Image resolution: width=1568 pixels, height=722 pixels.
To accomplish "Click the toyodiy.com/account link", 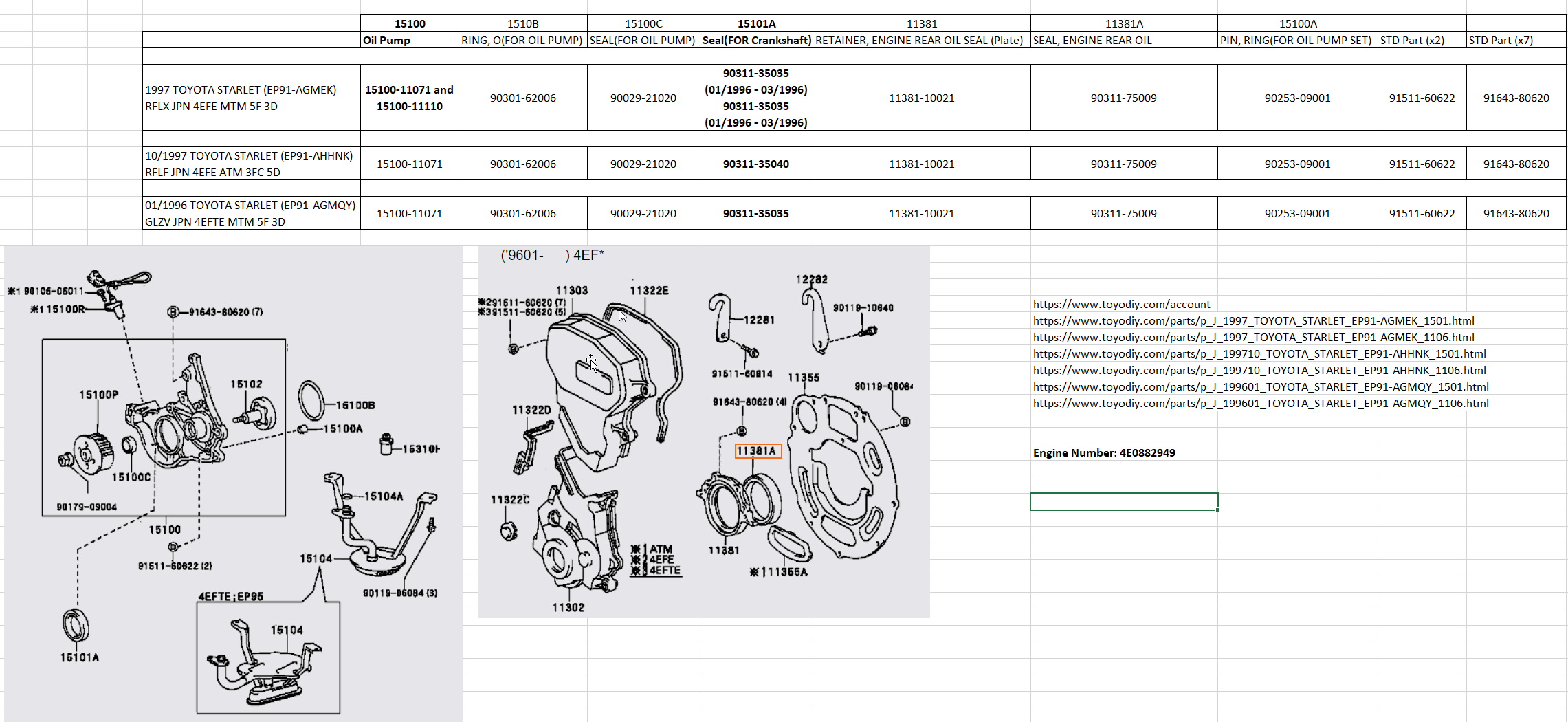I will click(1121, 304).
